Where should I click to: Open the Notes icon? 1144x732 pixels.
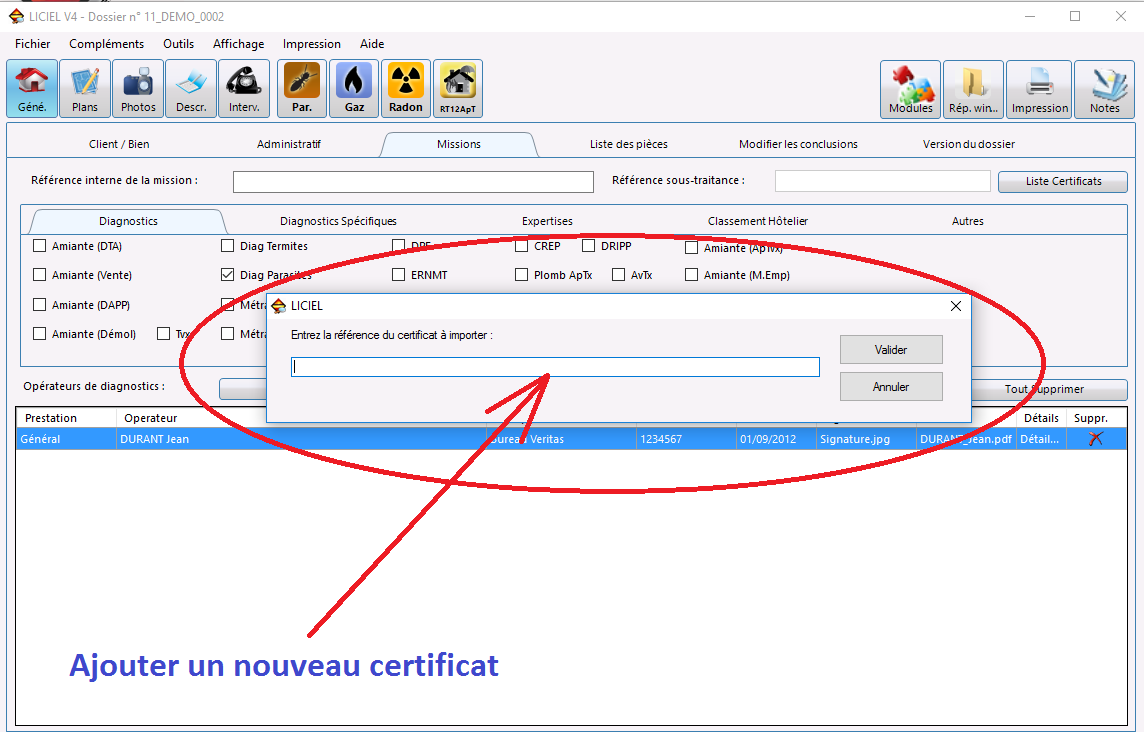[x=1105, y=90]
